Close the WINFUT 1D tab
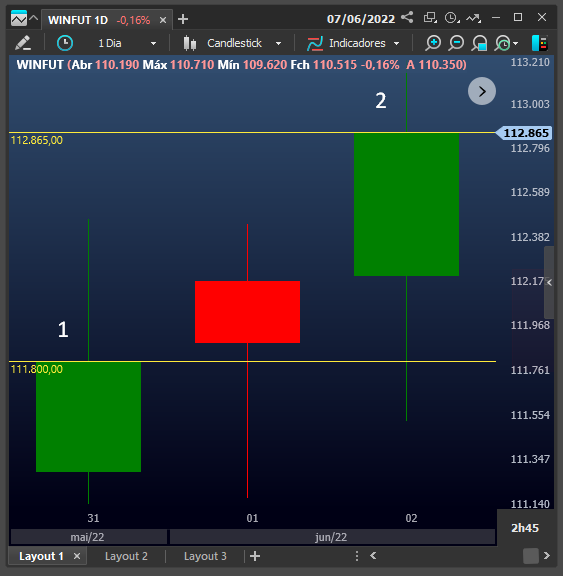Screen dimensions: 563x576 tap(163, 20)
